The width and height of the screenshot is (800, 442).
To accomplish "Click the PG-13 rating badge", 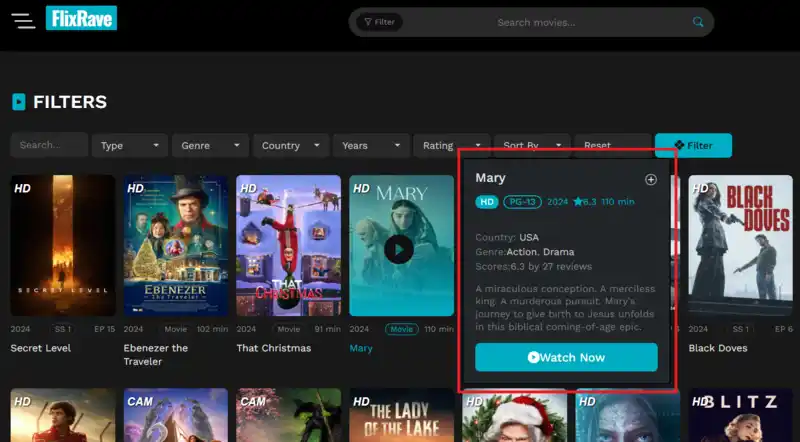I will pos(521,202).
